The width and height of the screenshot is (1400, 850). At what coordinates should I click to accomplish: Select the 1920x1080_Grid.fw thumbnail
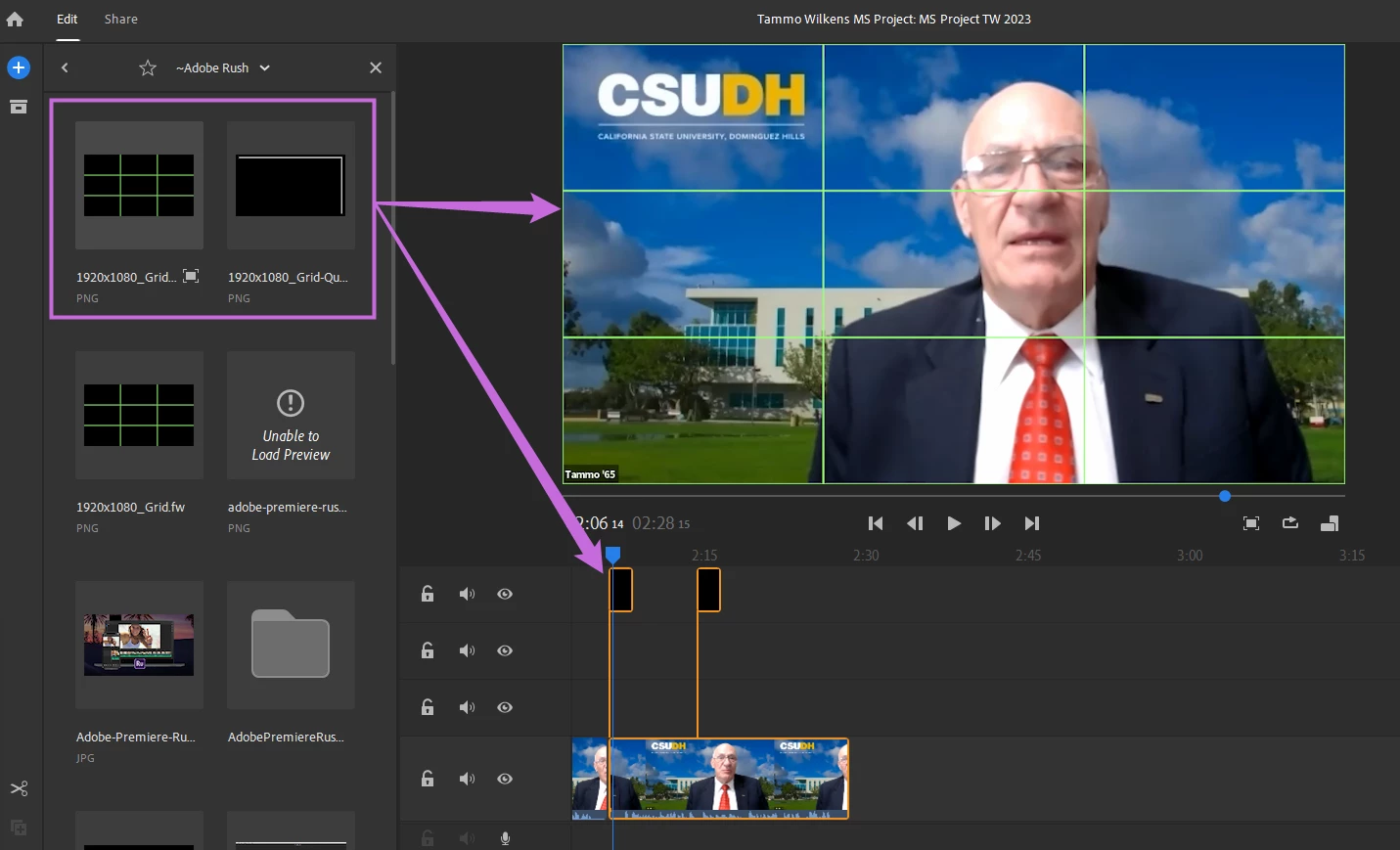[x=139, y=415]
